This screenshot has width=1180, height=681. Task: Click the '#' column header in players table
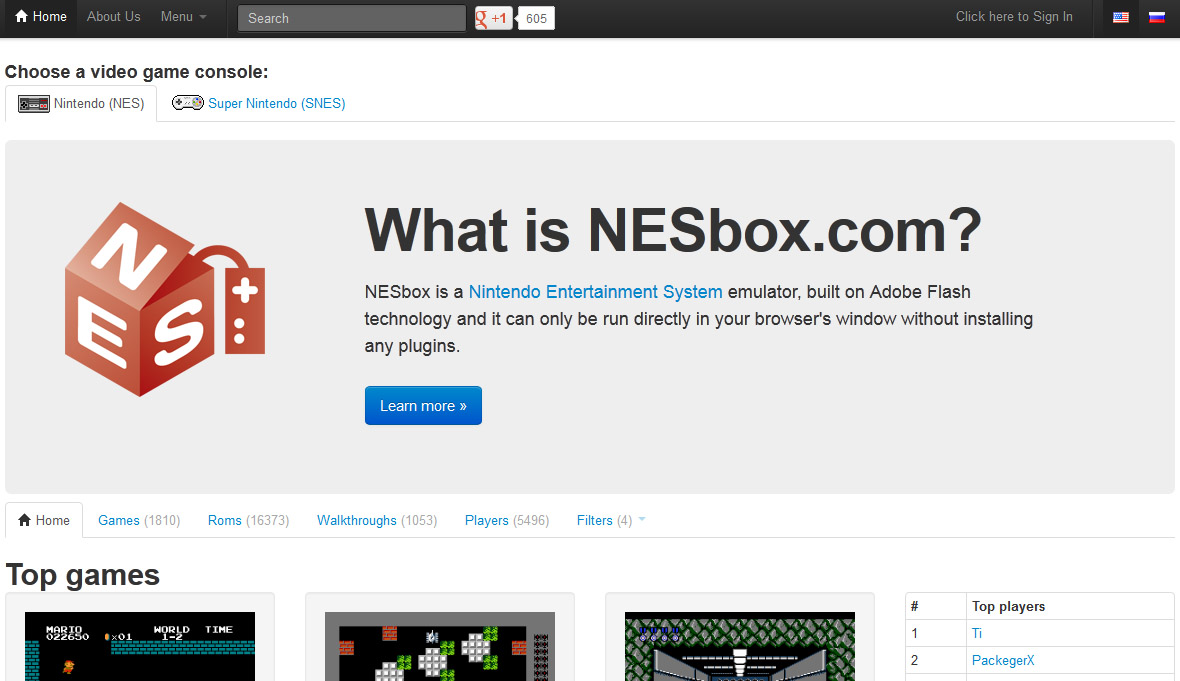tap(914, 607)
